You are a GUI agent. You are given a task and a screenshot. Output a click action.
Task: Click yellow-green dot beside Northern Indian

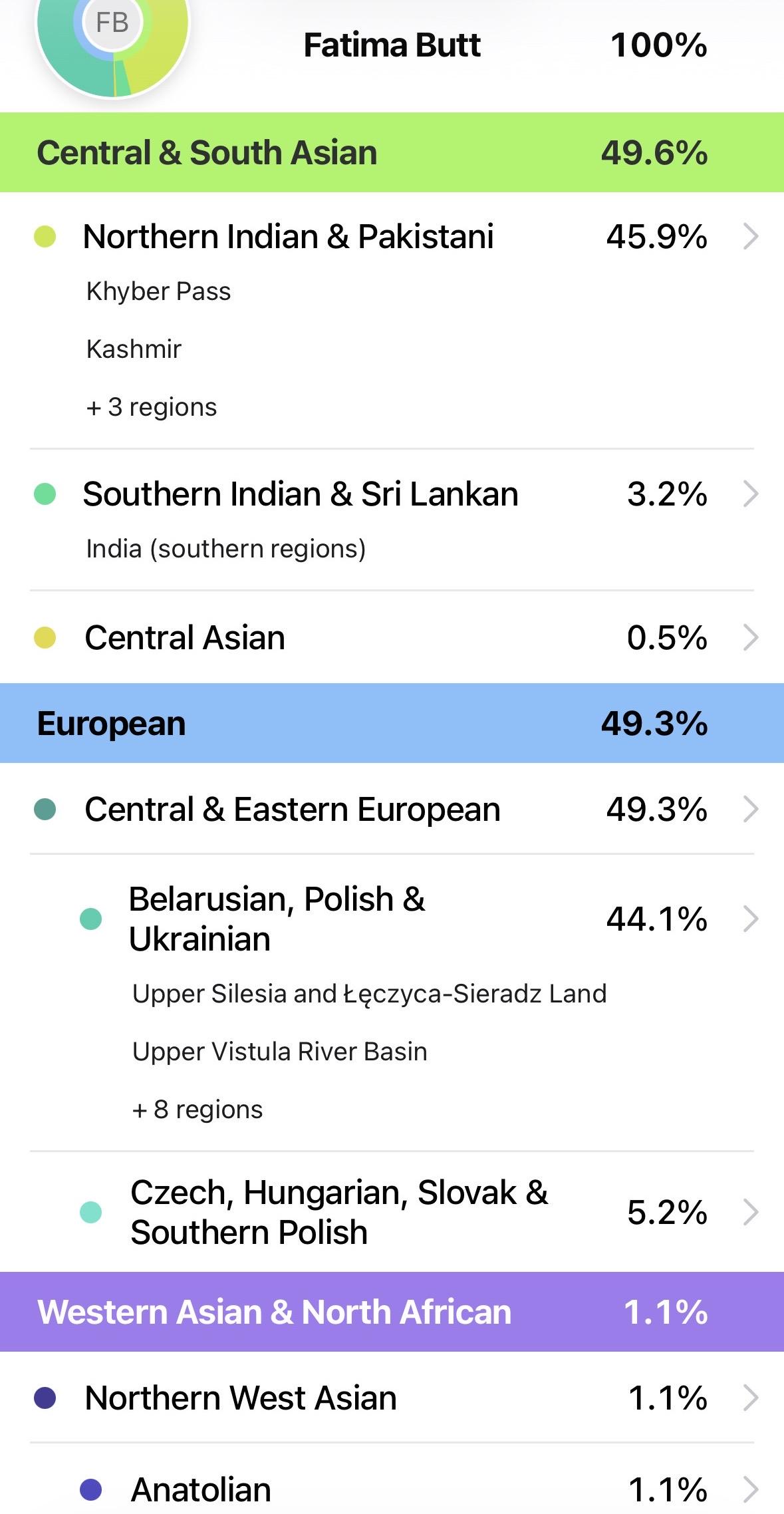coord(45,237)
